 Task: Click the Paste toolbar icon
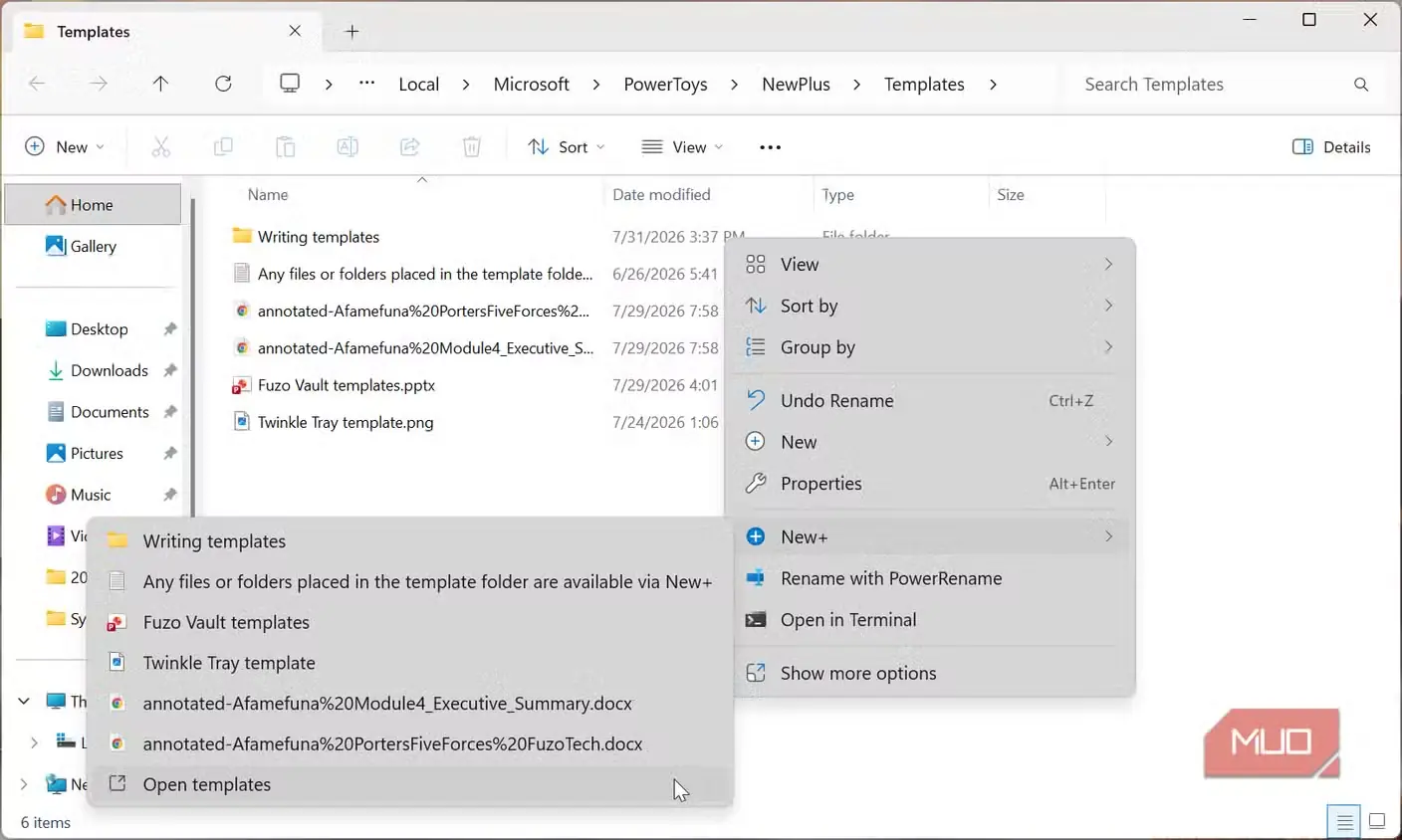click(x=286, y=147)
